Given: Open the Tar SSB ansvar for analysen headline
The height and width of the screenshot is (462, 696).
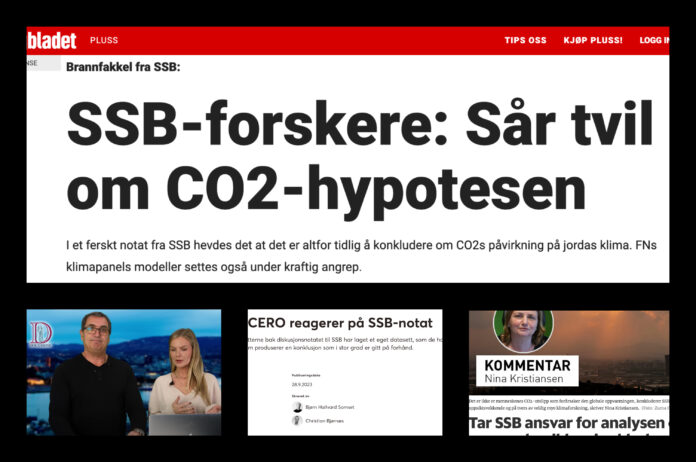Looking at the screenshot, I should tap(569, 423).
